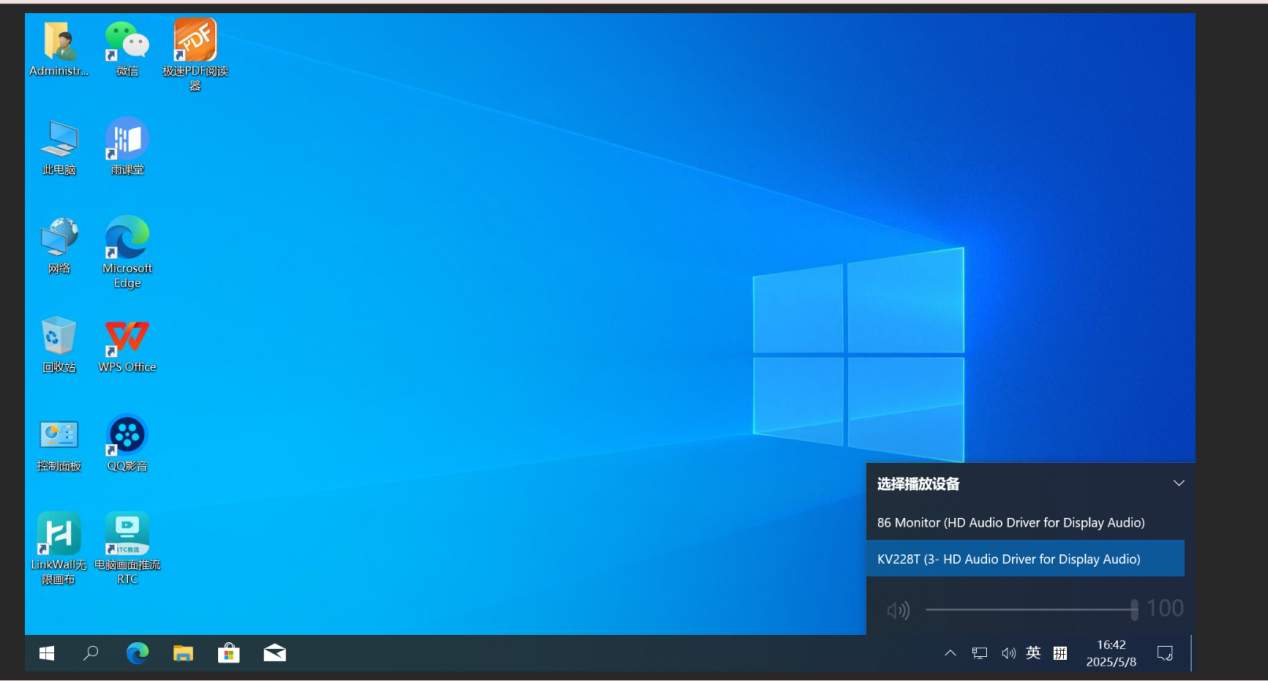Open the notification center button
Viewport: 1268px width, 681px height.
[x=1164, y=653]
